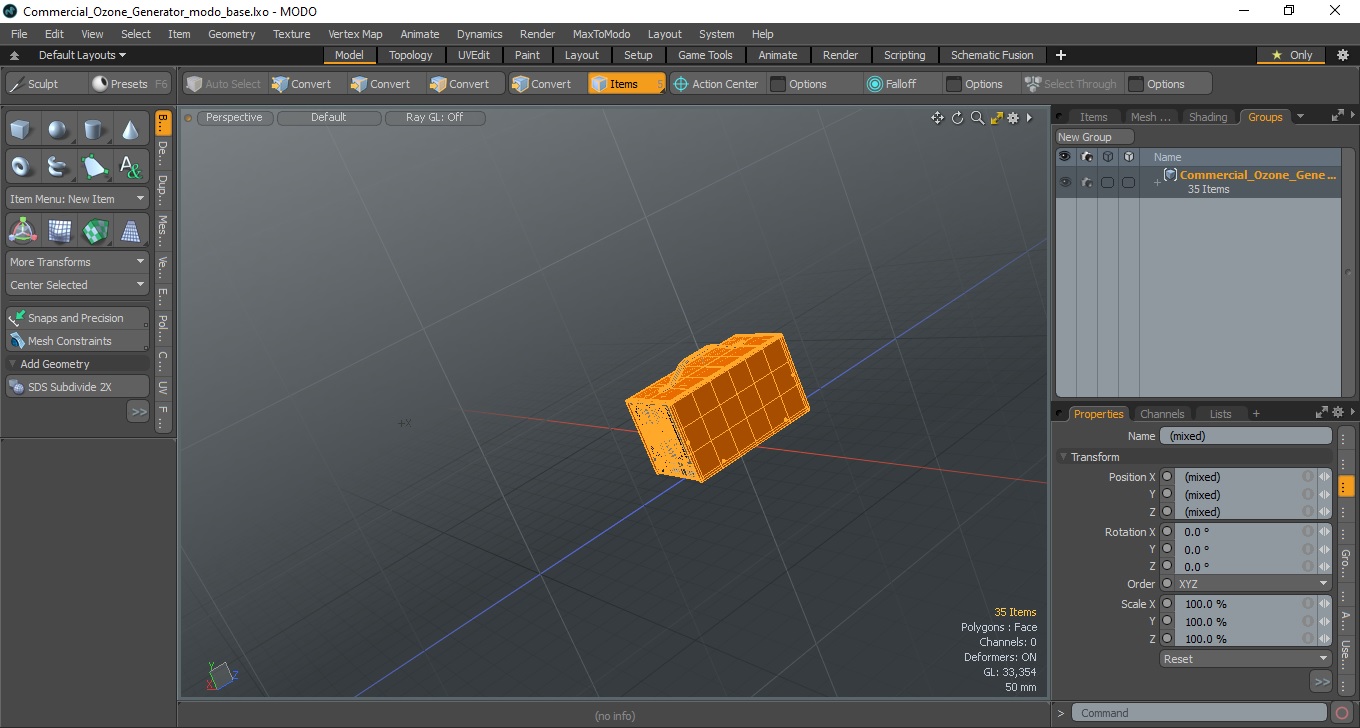
Task: Toggle the Order channel circle
Action: (1166, 584)
